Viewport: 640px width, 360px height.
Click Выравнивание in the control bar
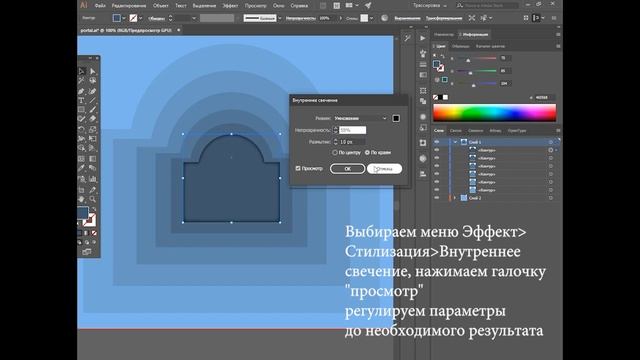point(407,18)
